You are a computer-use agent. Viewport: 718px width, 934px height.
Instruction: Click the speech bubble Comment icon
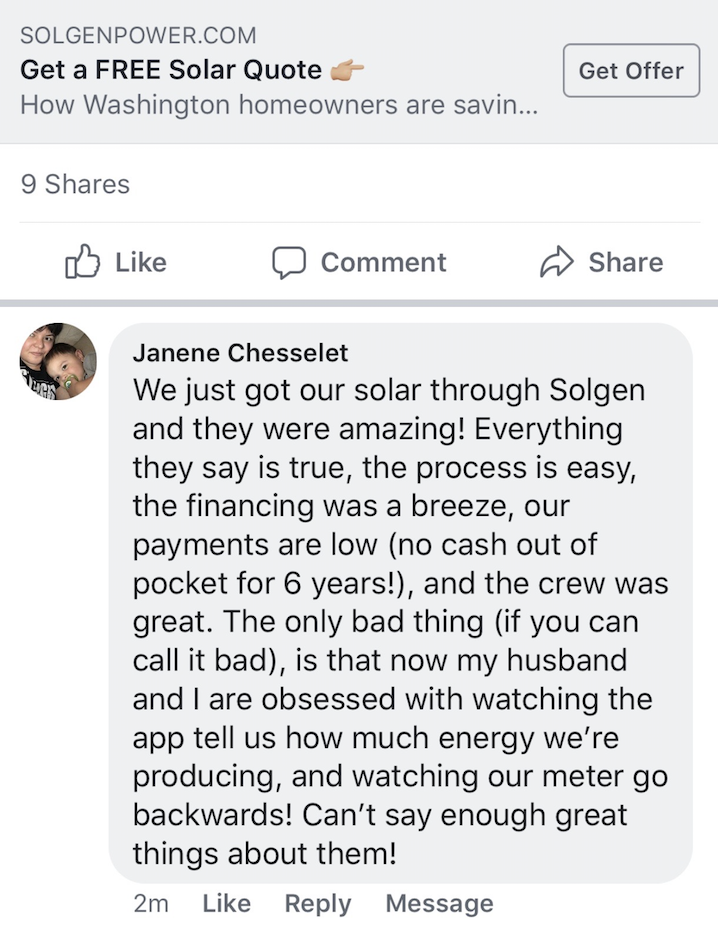pos(289,263)
